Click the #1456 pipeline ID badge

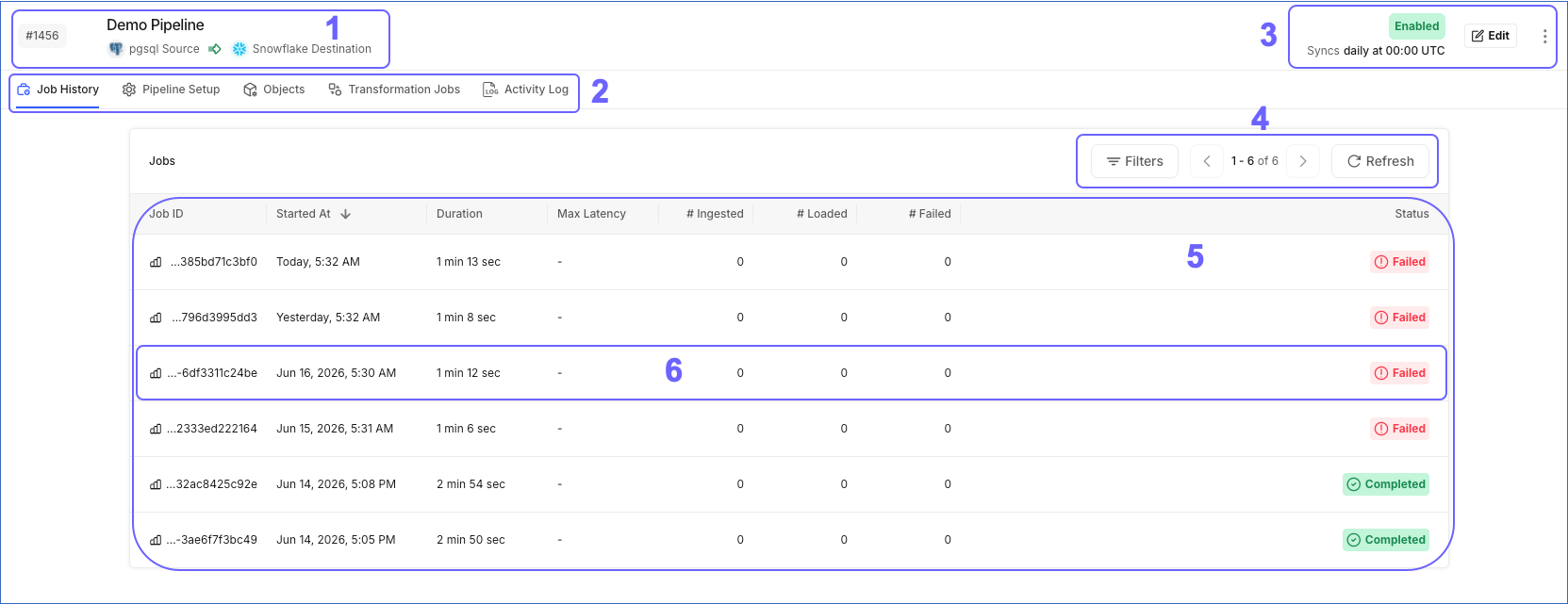(x=42, y=36)
